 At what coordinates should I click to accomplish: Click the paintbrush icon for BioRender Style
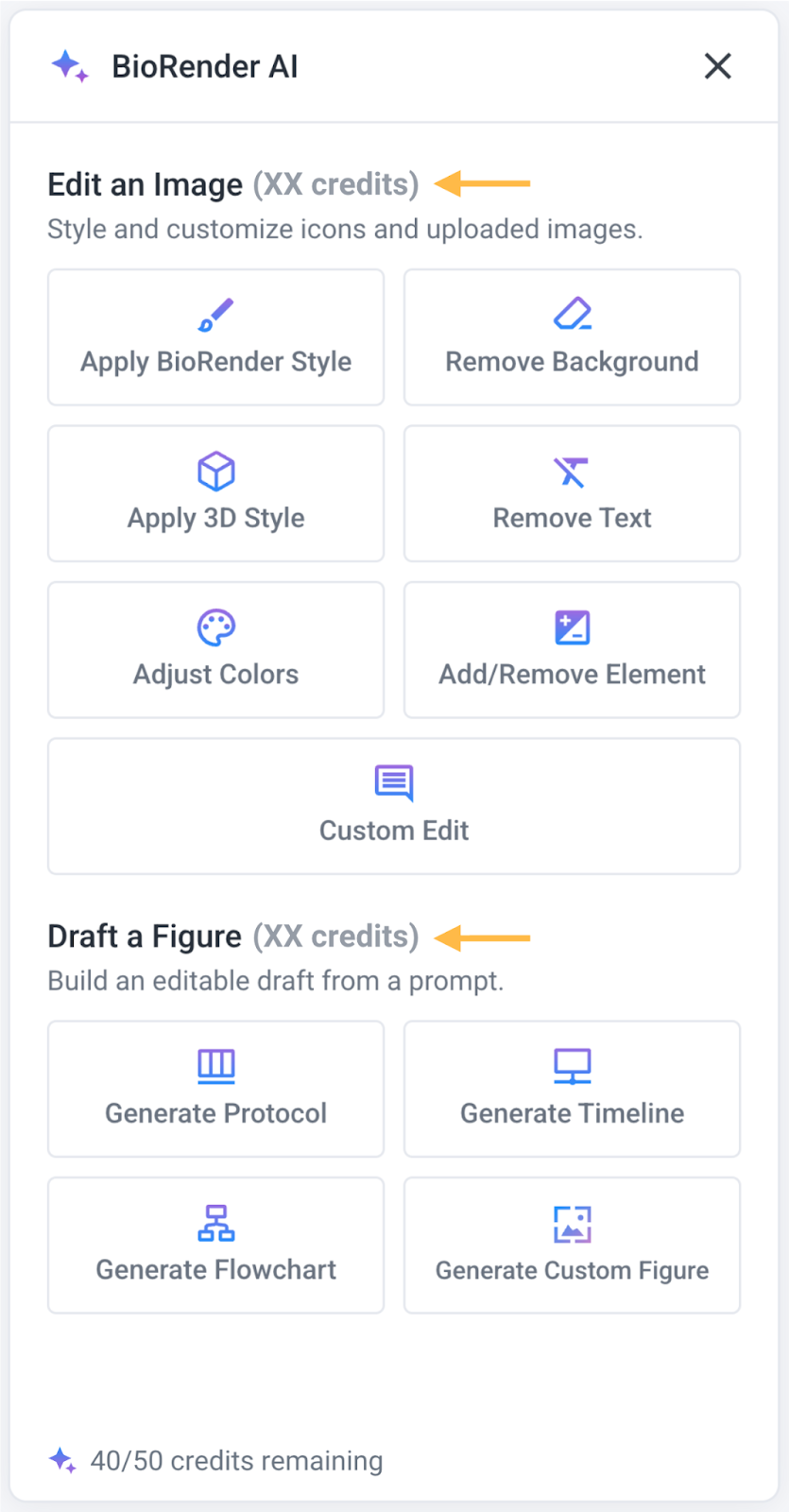click(215, 315)
